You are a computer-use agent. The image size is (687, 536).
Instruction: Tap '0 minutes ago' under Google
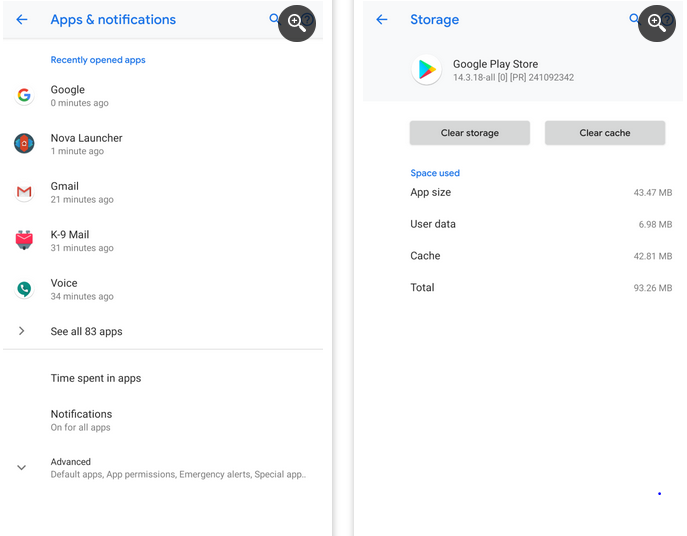point(79,103)
